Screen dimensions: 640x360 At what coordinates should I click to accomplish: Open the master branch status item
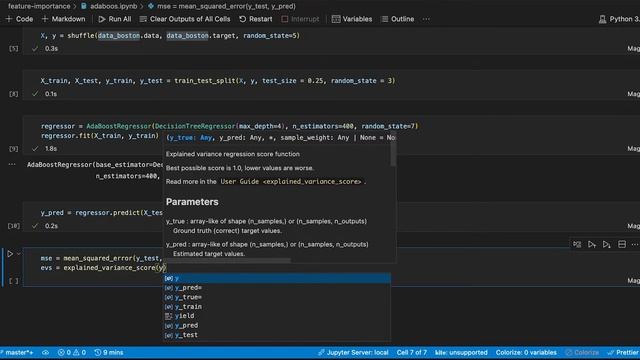click(x=17, y=353)
